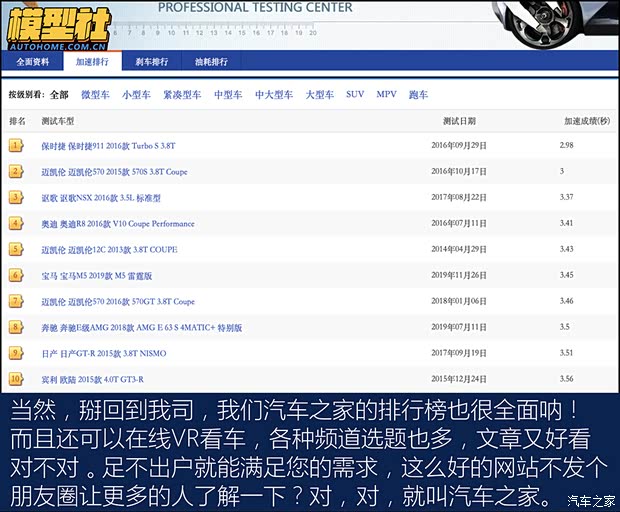Filter by SUV category
The width and height of the screenshot is (620, 512).
coord(355,94)
